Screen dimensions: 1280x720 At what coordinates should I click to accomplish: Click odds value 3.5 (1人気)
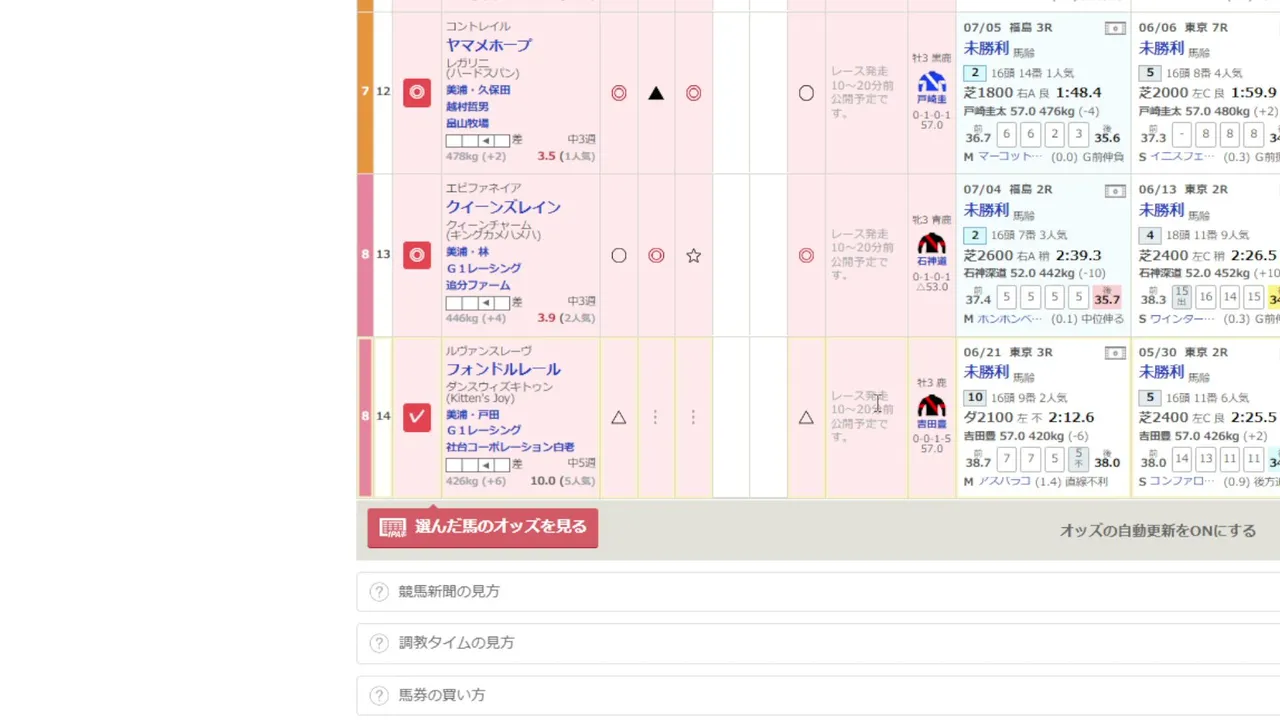[566, 156]
